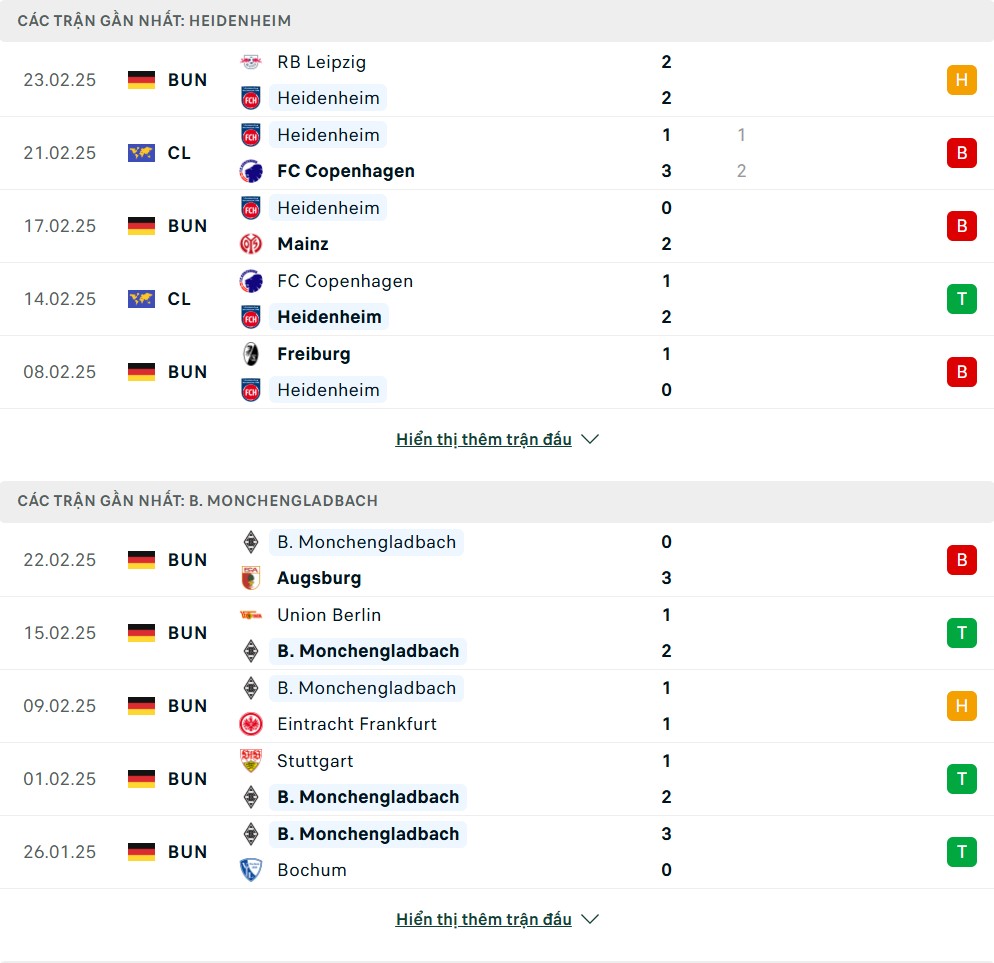This screenshot has height=963, width=994.
Task: Open 'Hiển thị thêm trận đấu' under Monchengladbach
Action: 484,920
